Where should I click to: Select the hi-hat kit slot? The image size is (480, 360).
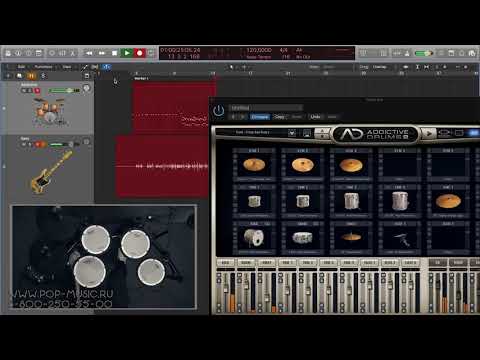tap(351, 237)
